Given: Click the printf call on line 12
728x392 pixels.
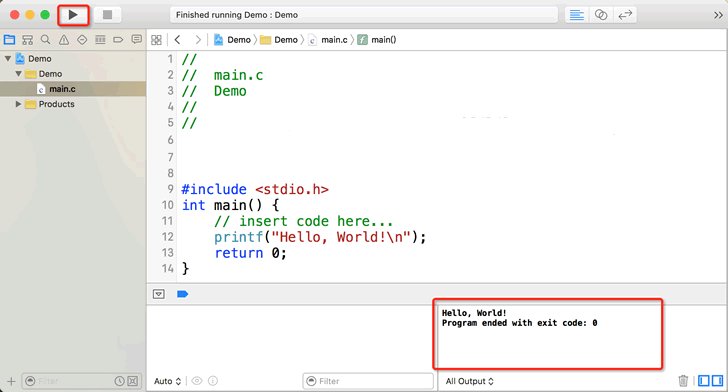Looking at the screenshot, I should point(239,237).
